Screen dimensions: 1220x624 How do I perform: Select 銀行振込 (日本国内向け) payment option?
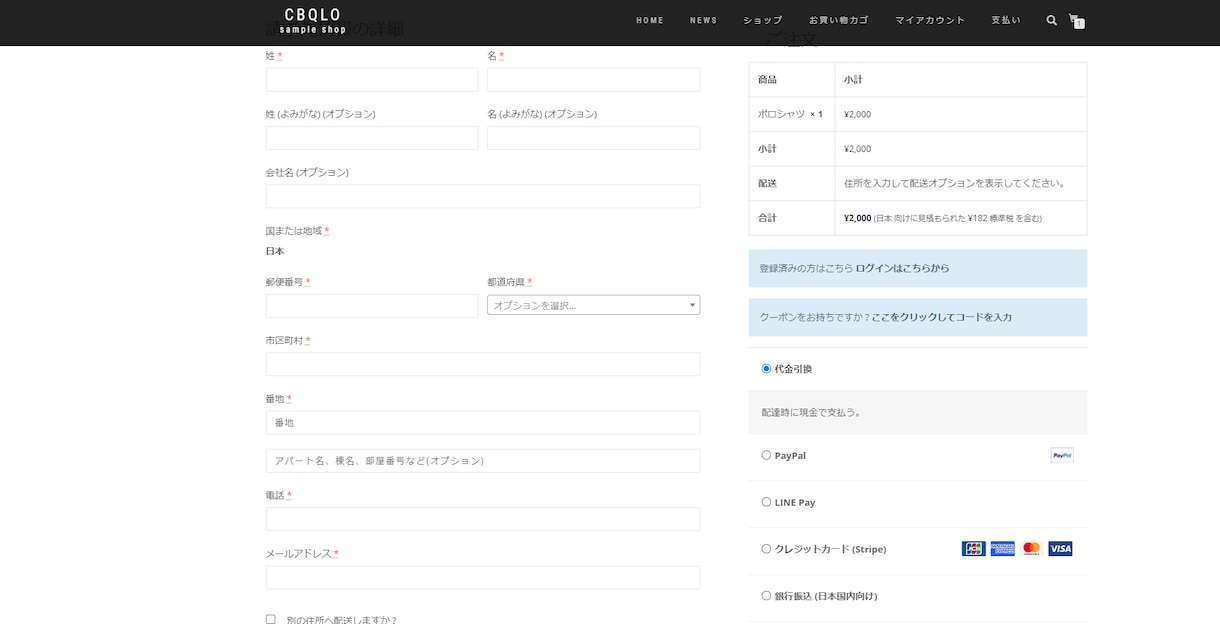click(766, 596)
